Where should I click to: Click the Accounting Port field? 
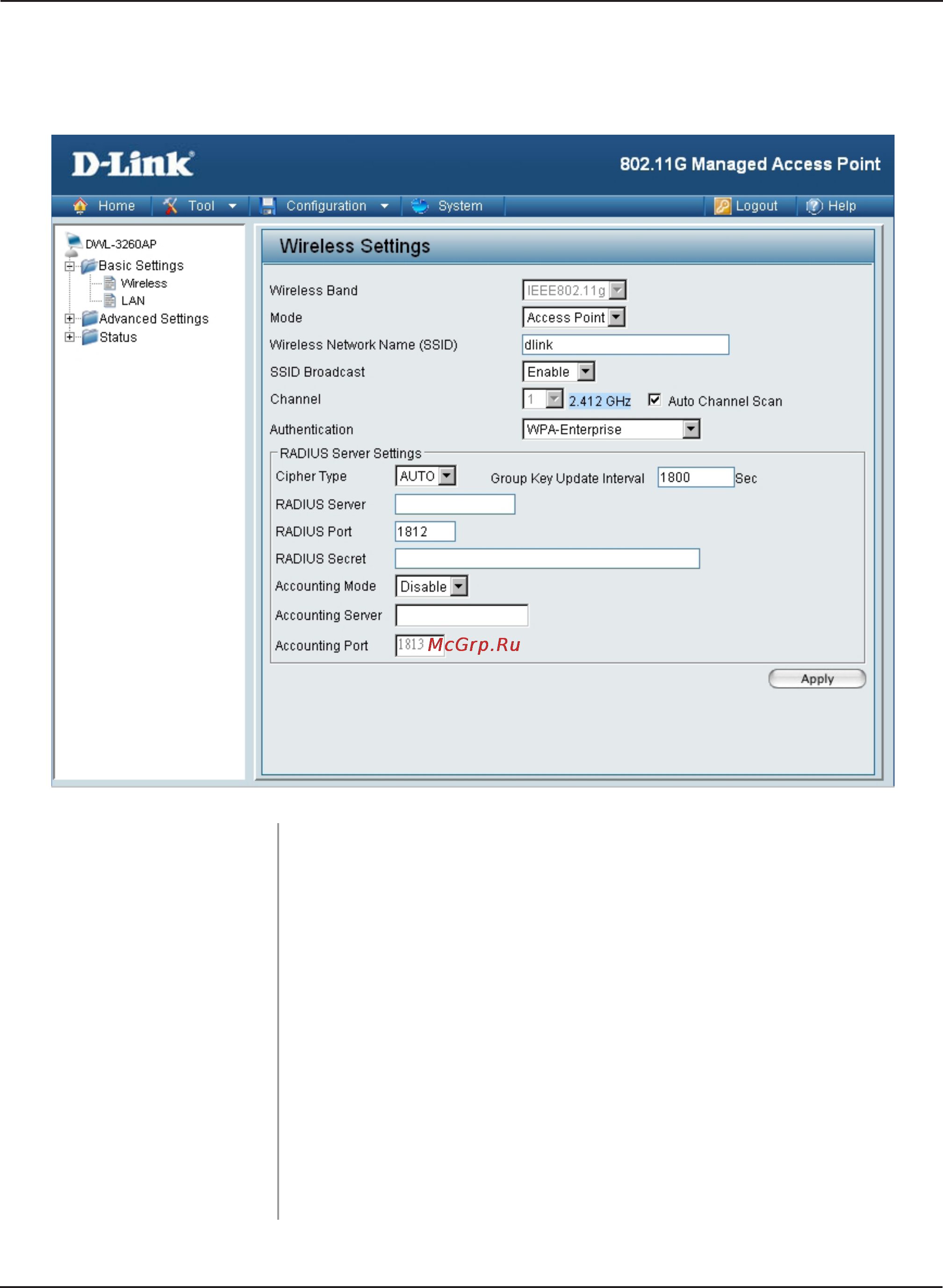pos(419,645)
